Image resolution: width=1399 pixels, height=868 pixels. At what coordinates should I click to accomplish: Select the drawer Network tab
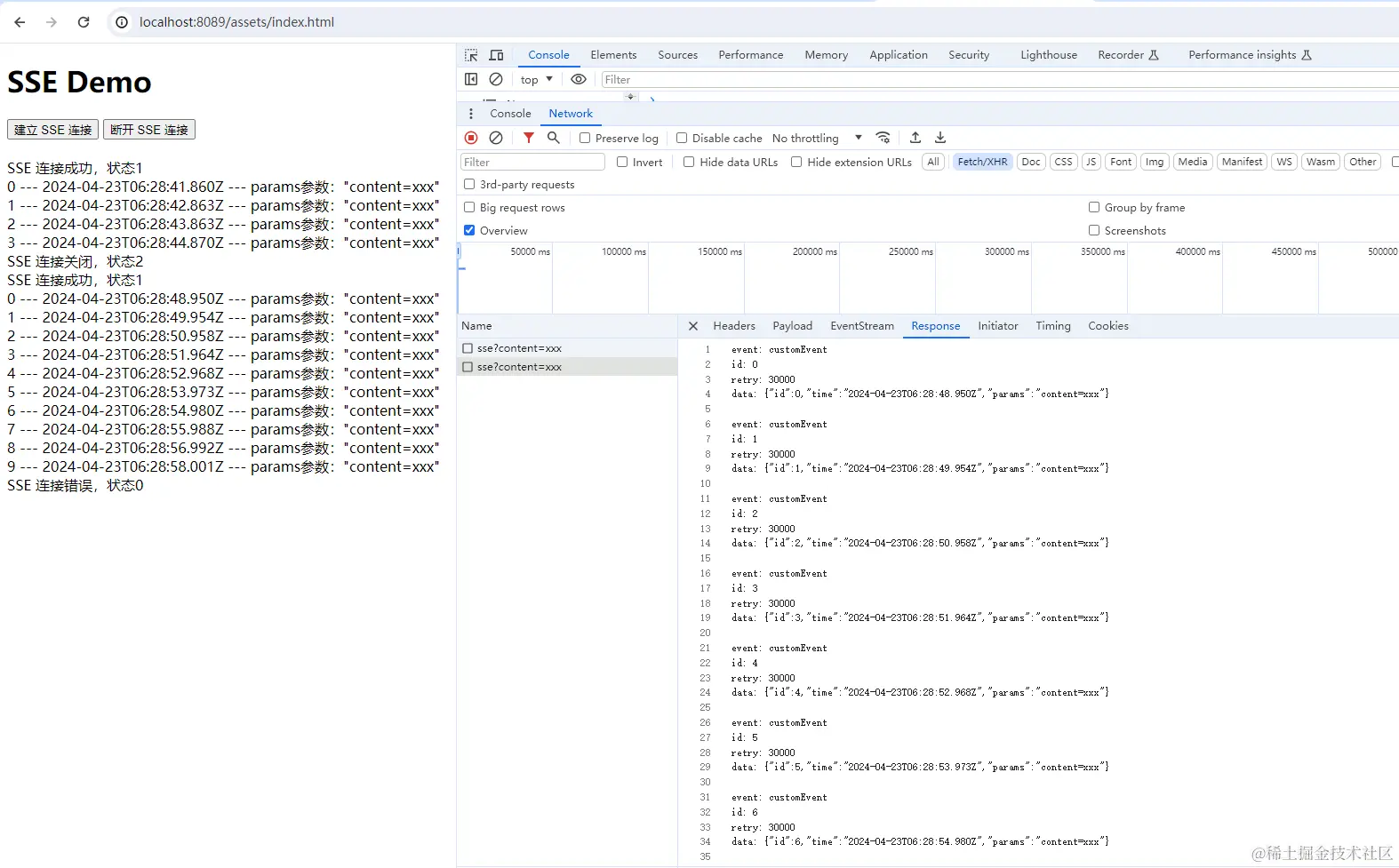[571, 114]
